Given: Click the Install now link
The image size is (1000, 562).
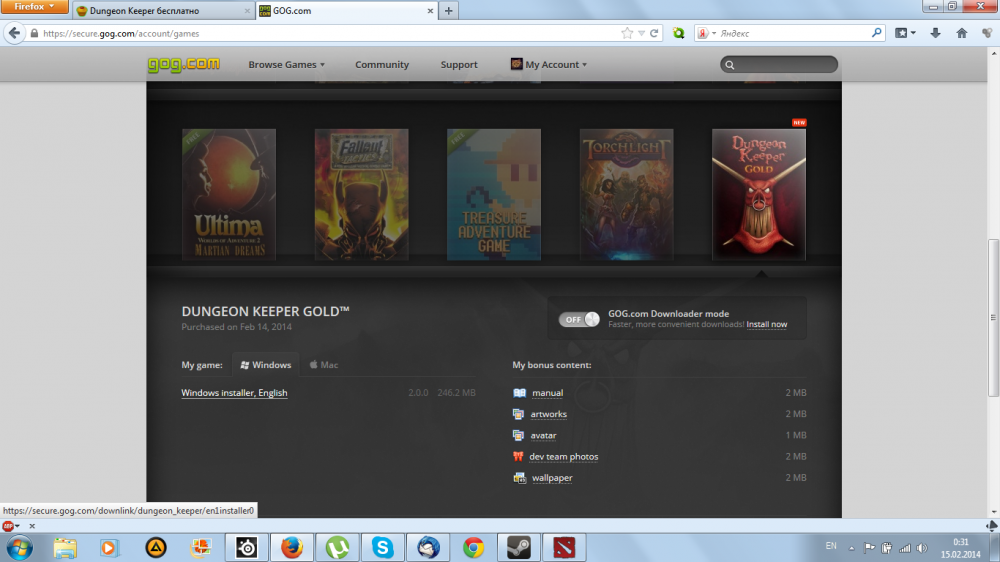Looking at the screenshot, I should coord(767,325).
